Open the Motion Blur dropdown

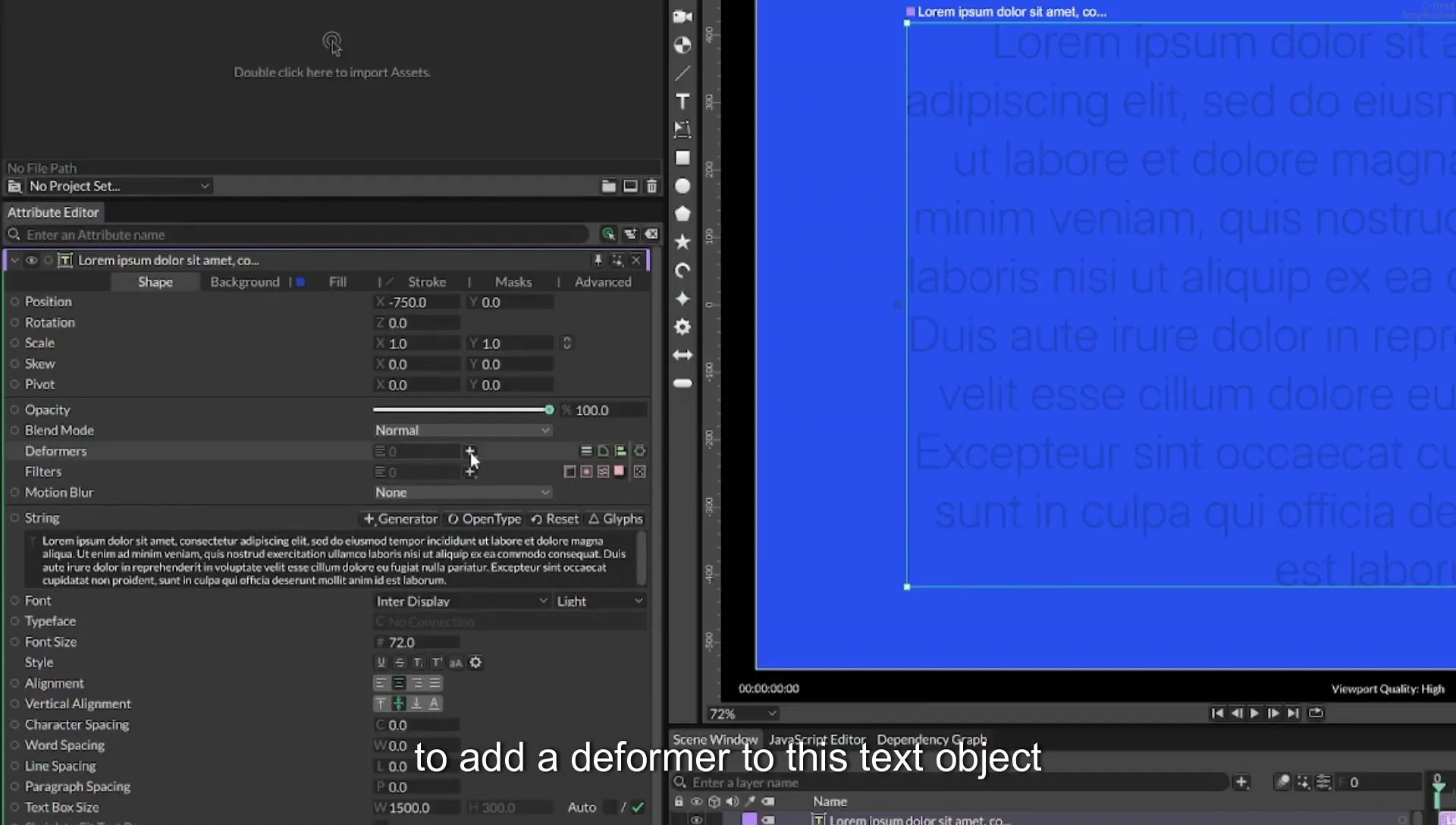[463, 492]
